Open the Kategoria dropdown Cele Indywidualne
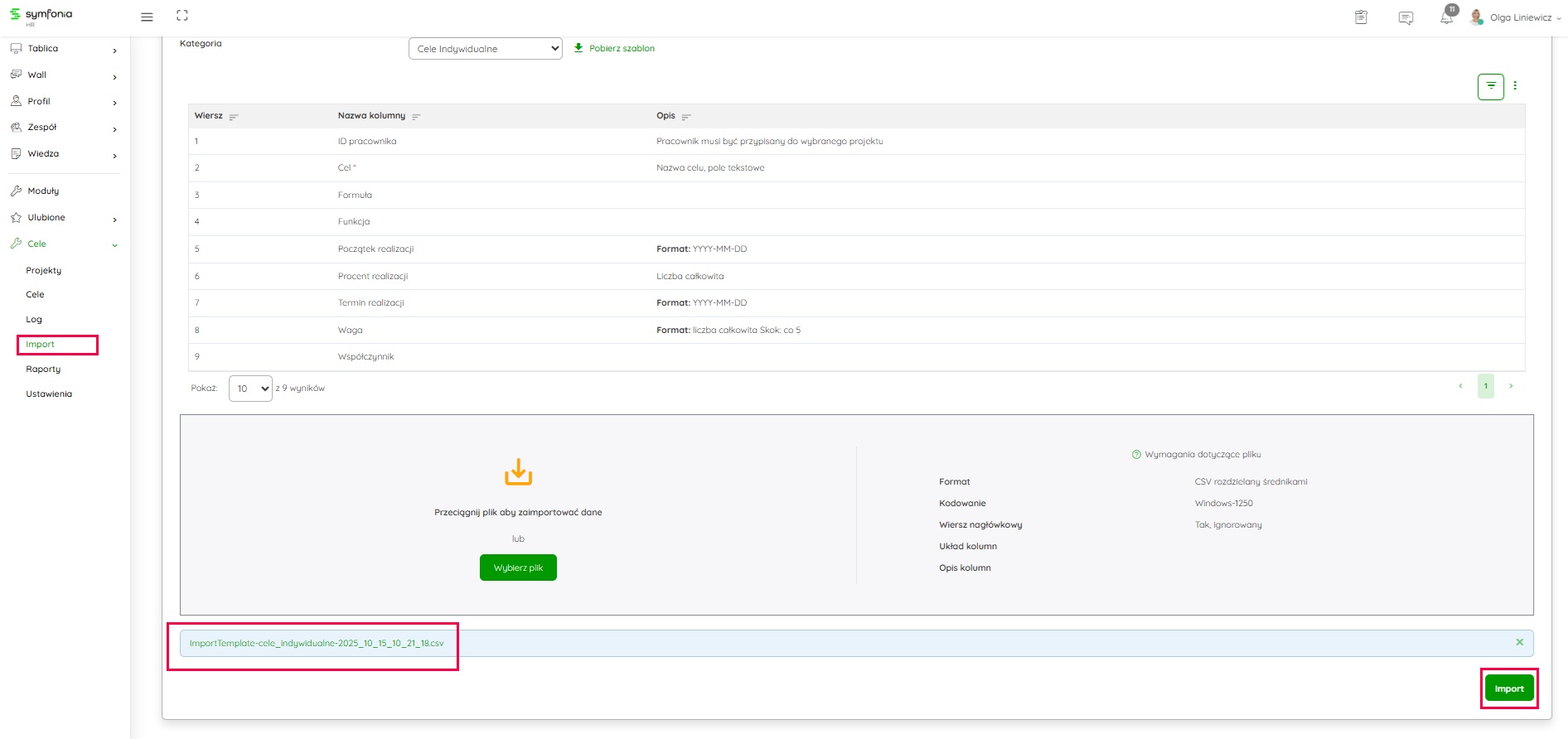 485,49
